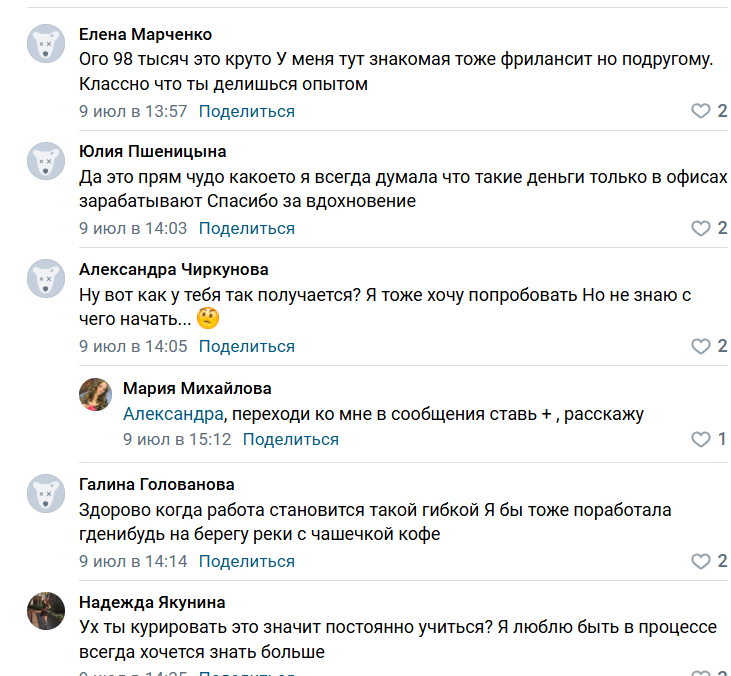Click the Александра mention in the reply
This screenshot has height=676, width=731.
tap(173, 414)
